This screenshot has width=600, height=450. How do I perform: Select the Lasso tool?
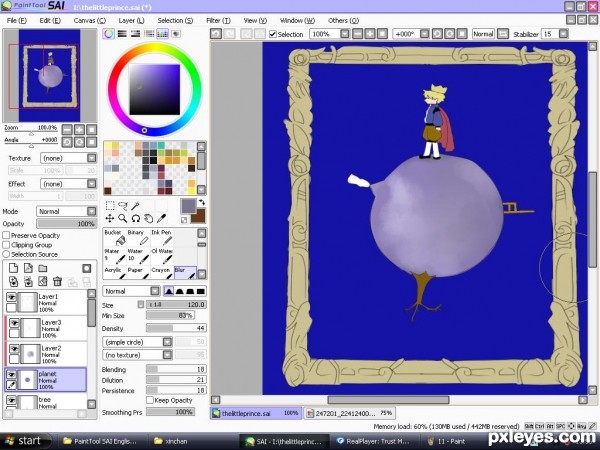tap(122, 205)
